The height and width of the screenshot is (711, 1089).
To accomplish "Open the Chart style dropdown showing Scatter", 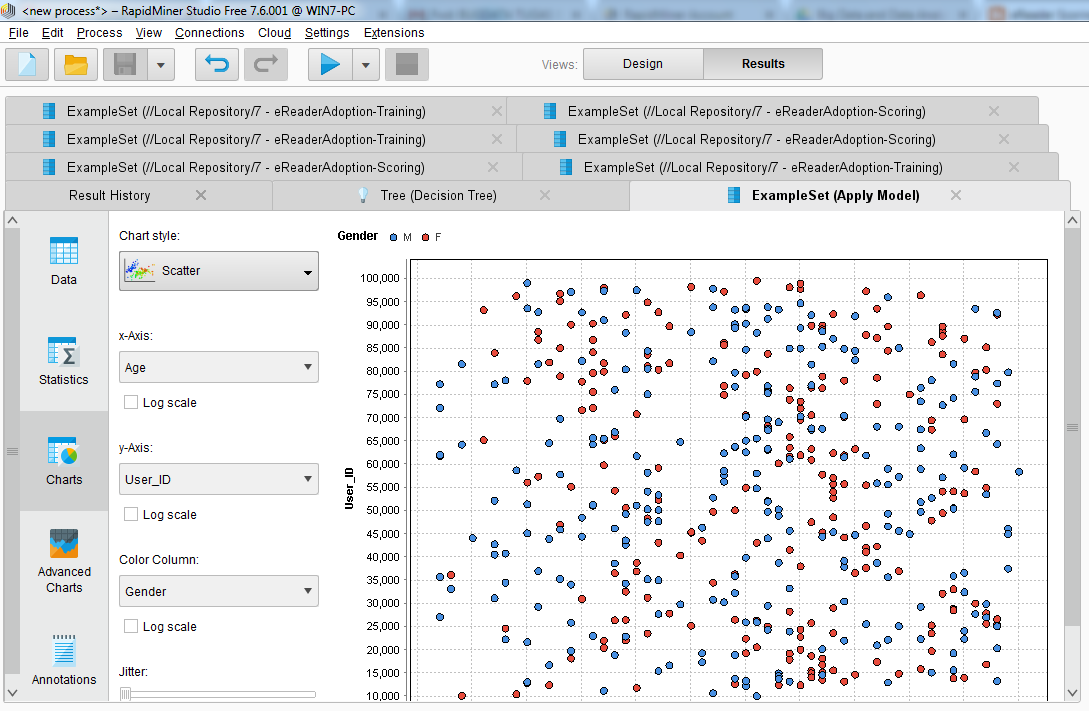I will (x=218, y=271).
